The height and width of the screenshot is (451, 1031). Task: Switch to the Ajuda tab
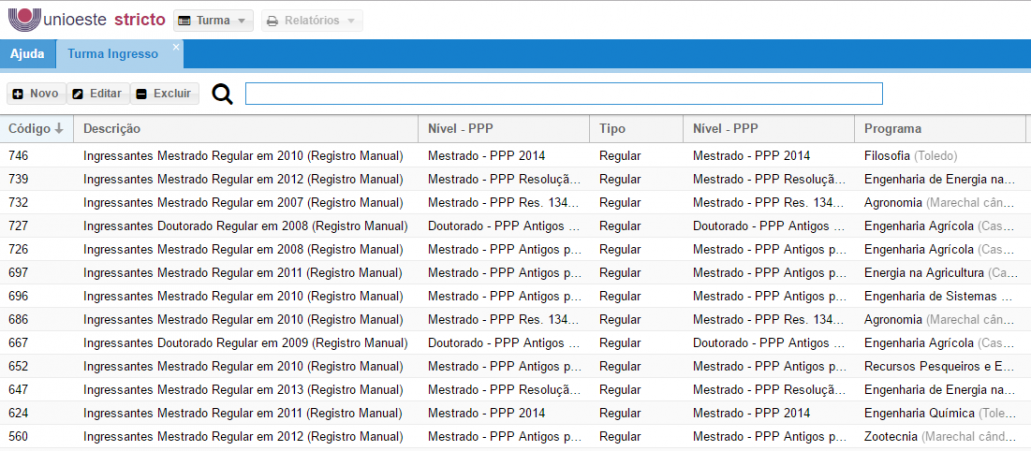tap(27, 54)
